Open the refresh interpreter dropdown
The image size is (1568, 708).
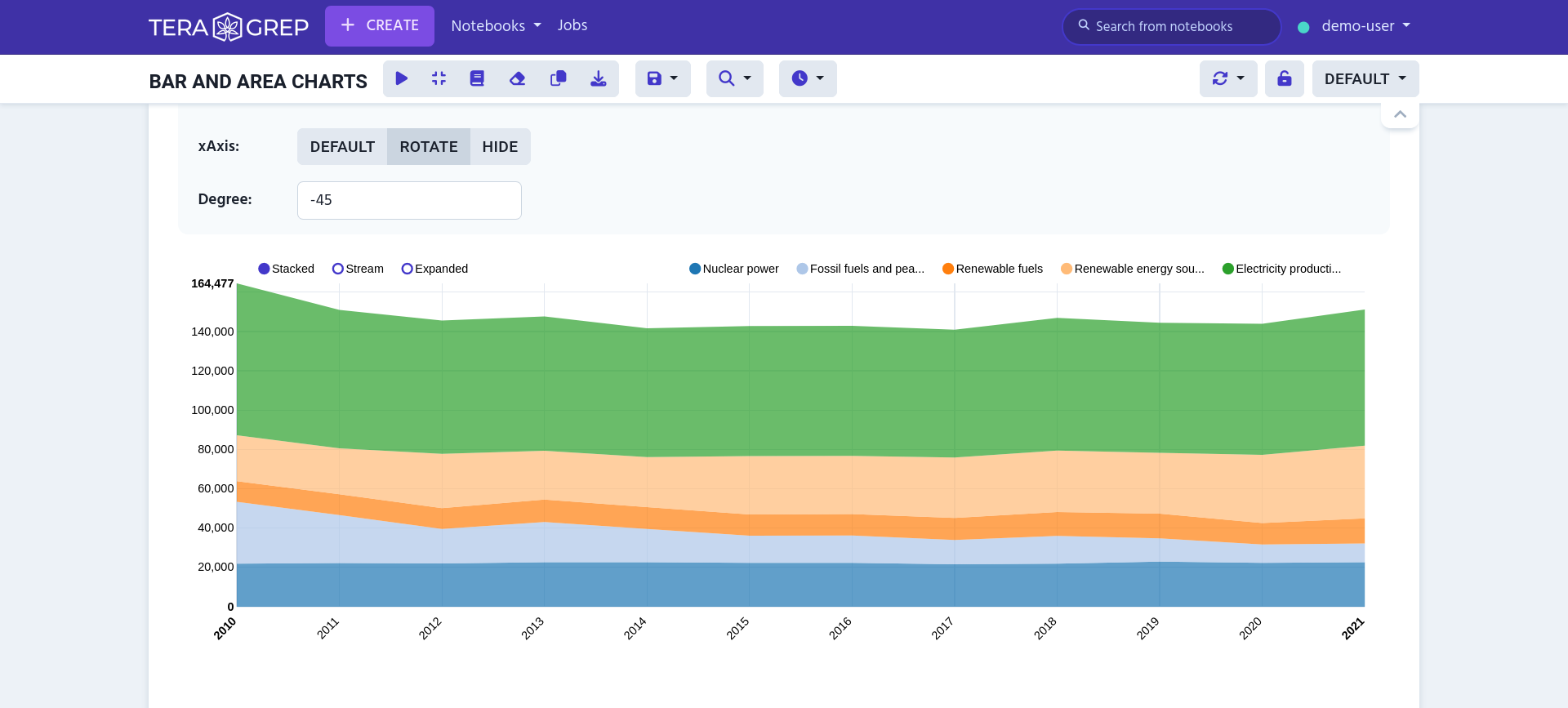[x=1228, y=78]
